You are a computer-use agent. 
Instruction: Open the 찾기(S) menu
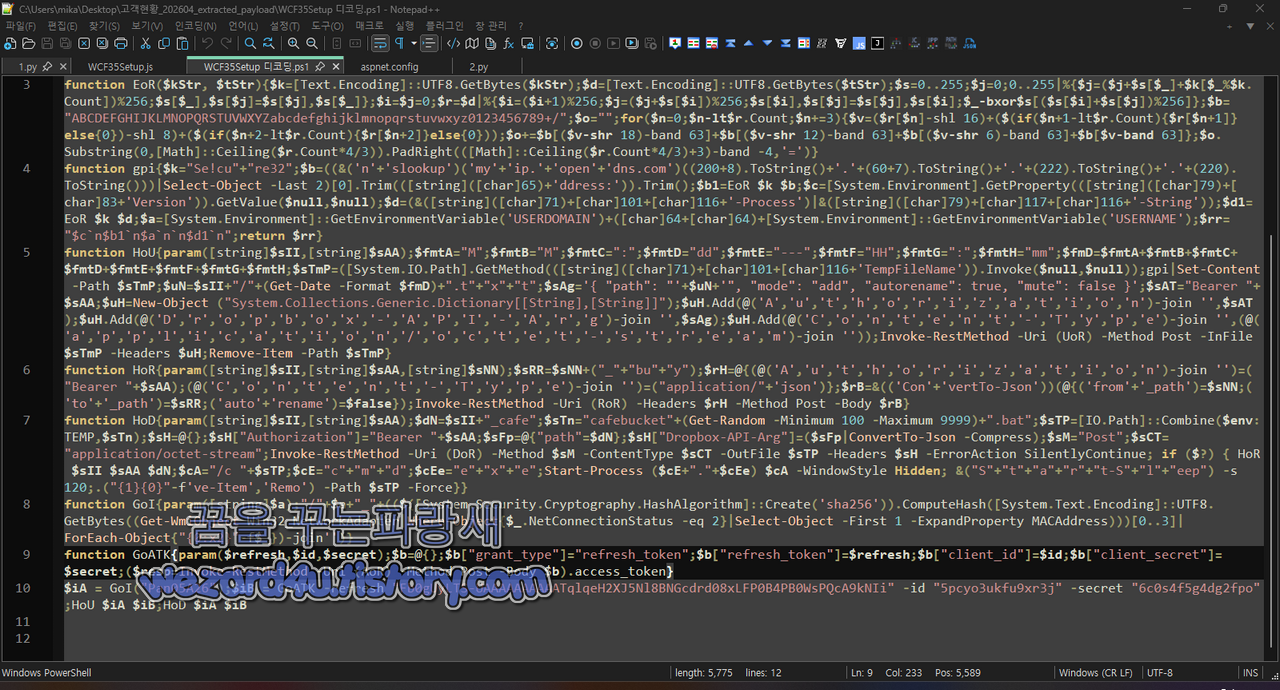(103, 25)
